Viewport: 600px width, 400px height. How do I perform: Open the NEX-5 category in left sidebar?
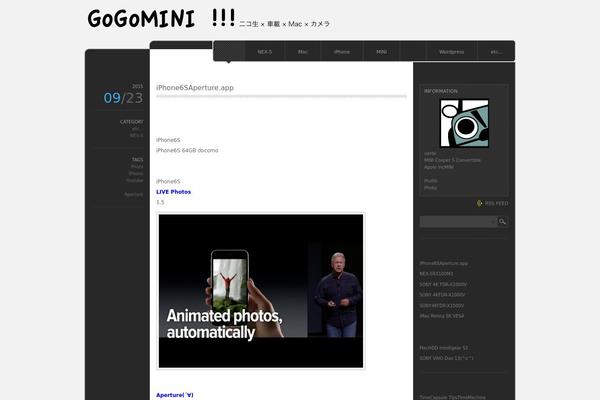(x=136, y=136)
